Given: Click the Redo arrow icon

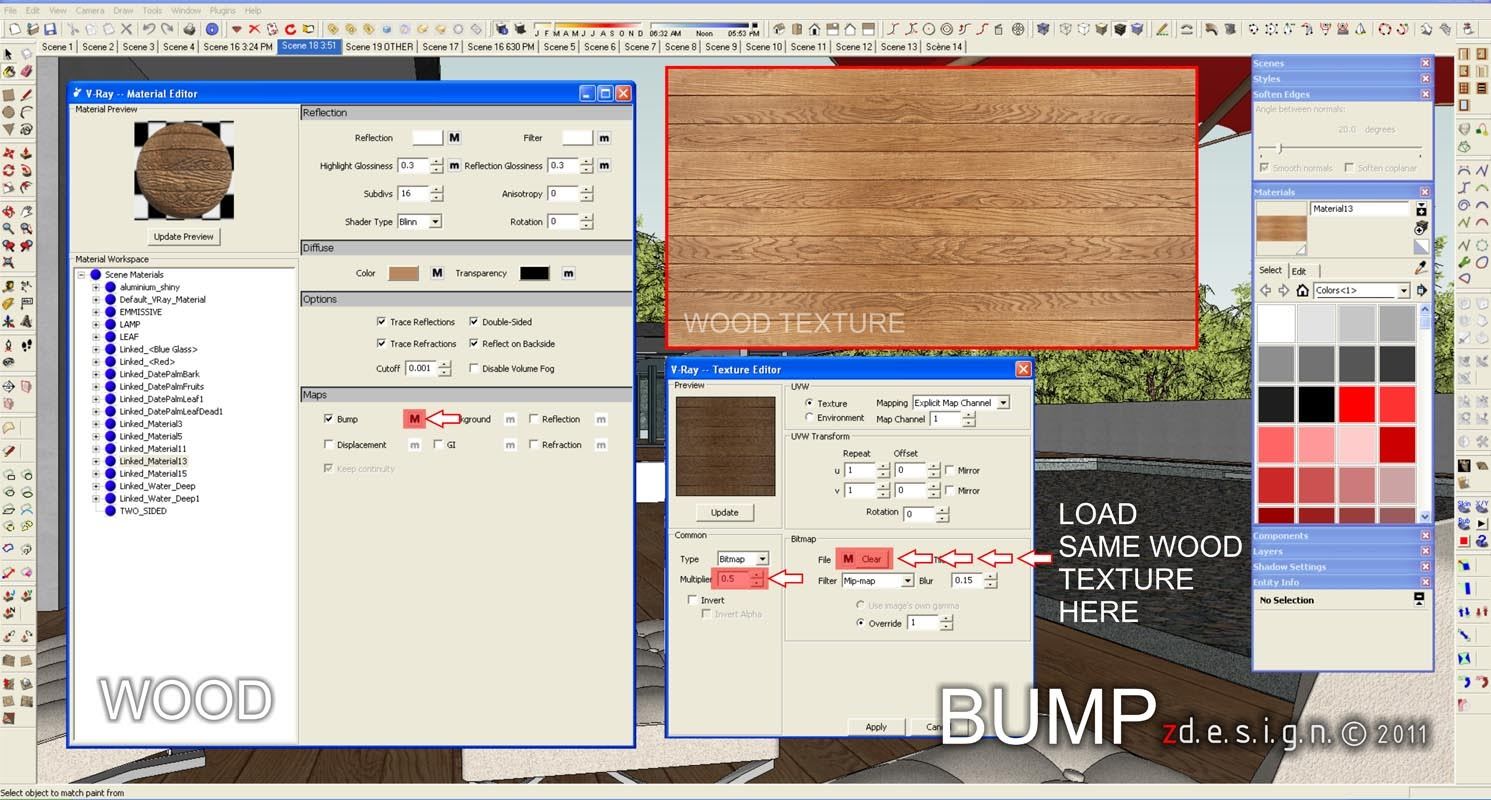Looking at the screenshot, I should [166, 29].
